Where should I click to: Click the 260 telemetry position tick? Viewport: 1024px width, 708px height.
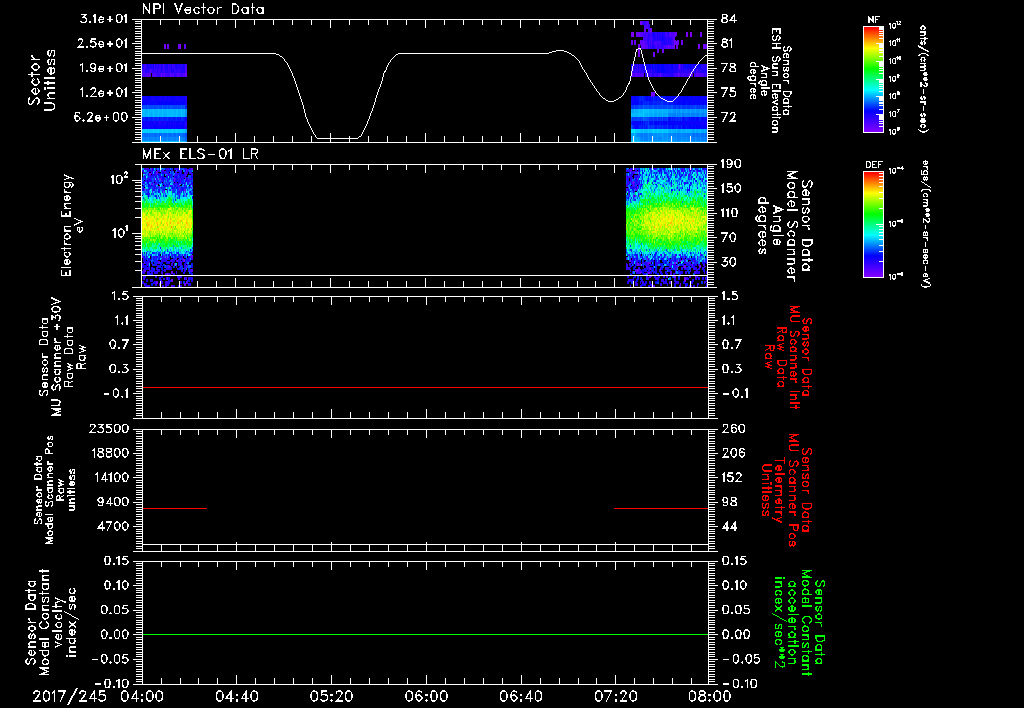coord(733,428)
